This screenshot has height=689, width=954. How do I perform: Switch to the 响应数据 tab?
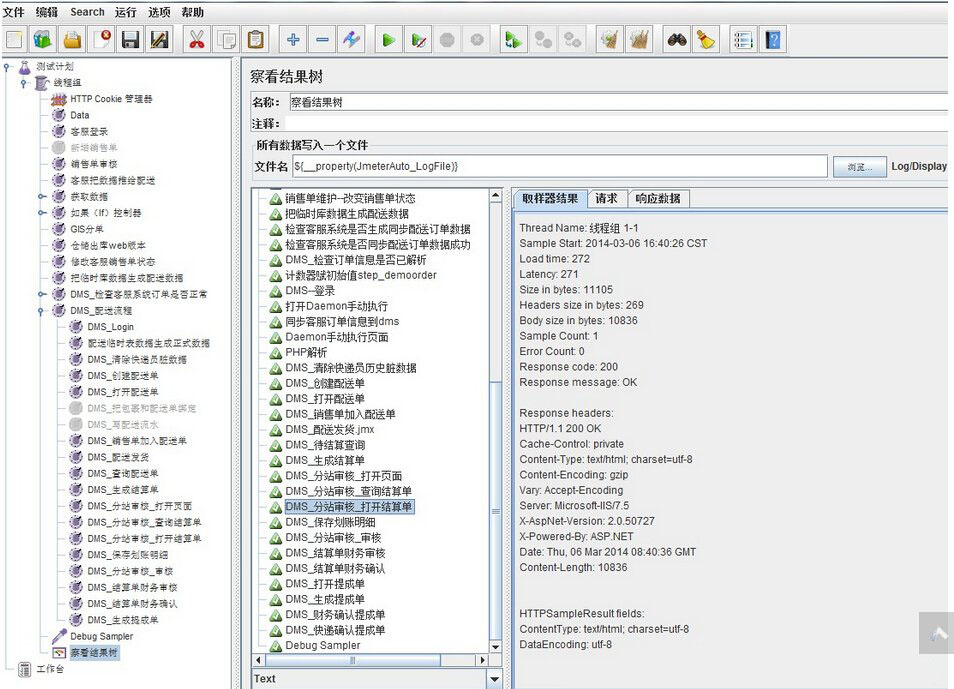658,199
